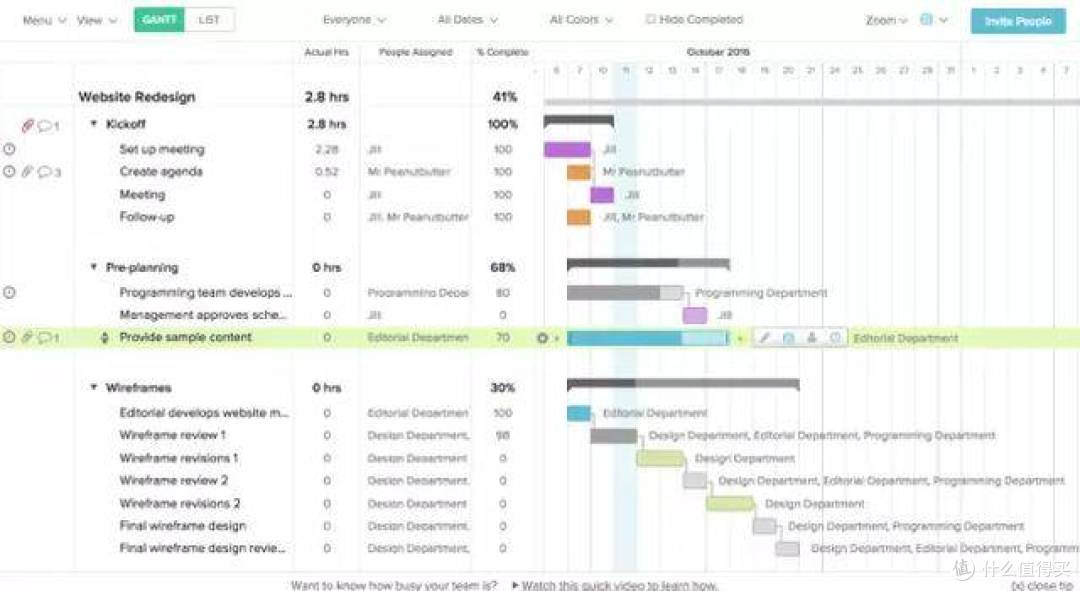The height and width of the screenshot is (591, 1080).
Task: Select the Wireframe review 2 task name
Action: tap(174, 480)
